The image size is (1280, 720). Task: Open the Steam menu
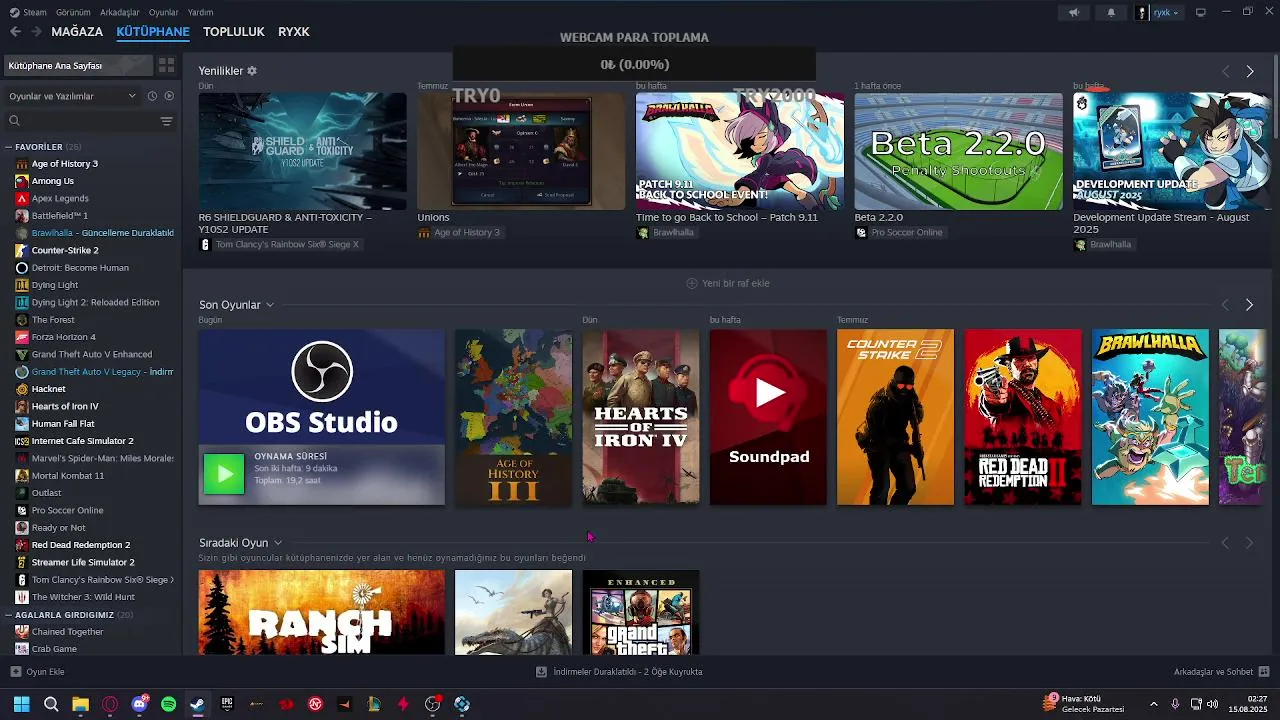click(29, 12)
